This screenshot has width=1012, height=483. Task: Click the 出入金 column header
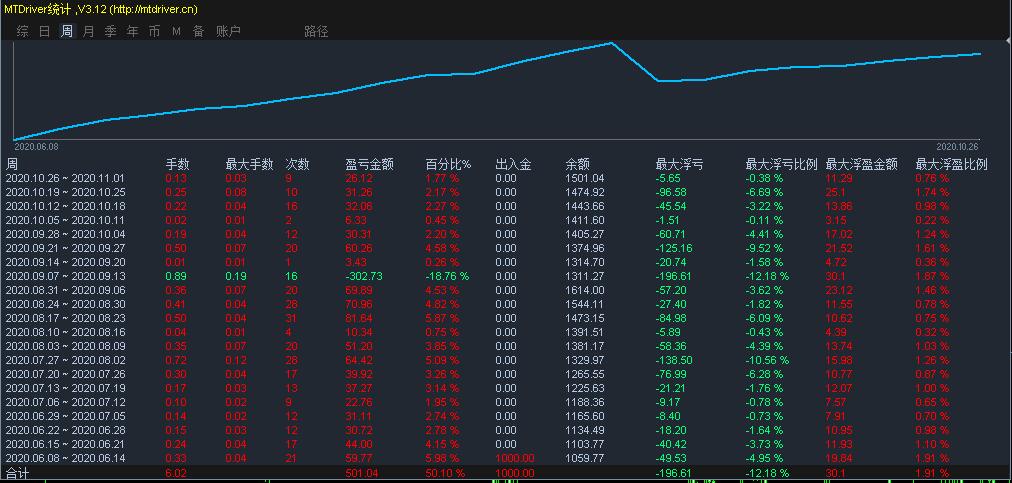(x=513, y=165)
